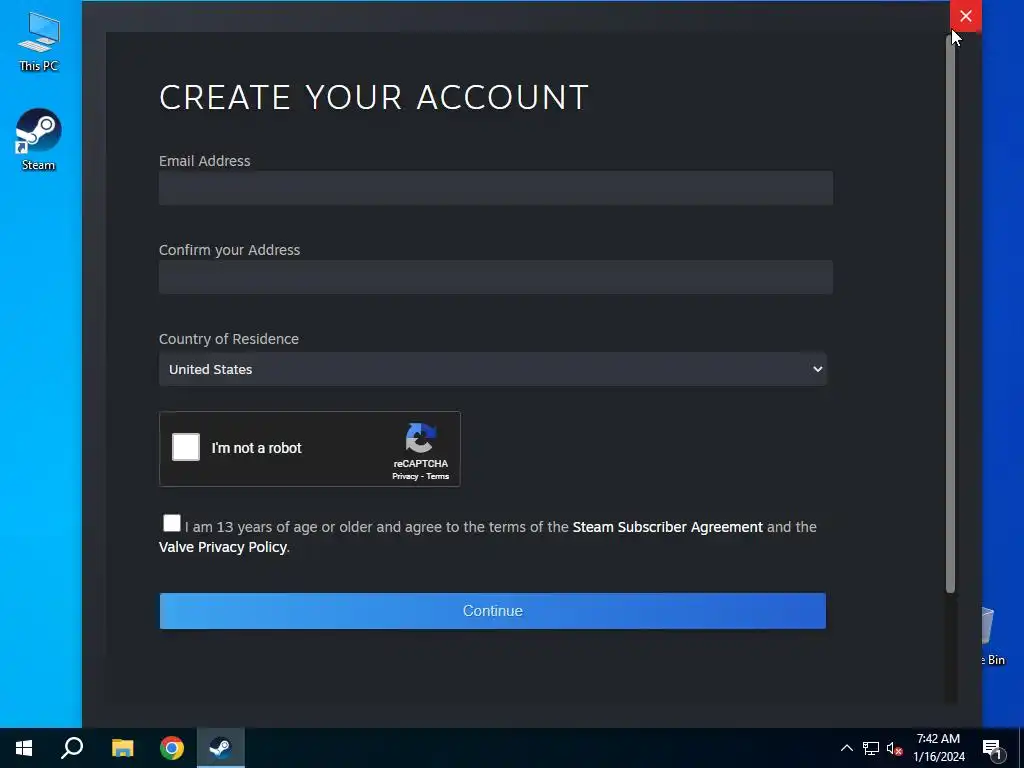Open the Steam Subscriber Agreement link
1024x768 pixels.
pos(667,527)
